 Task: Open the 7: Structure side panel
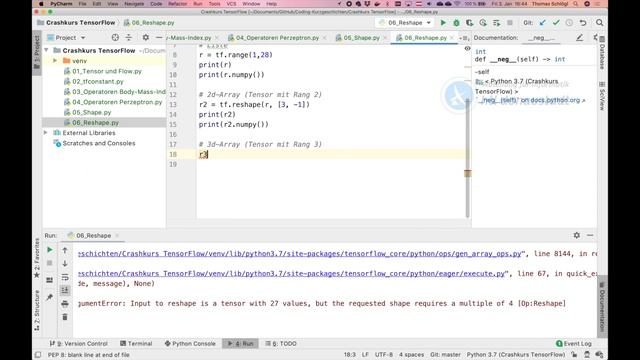(37, 310)
